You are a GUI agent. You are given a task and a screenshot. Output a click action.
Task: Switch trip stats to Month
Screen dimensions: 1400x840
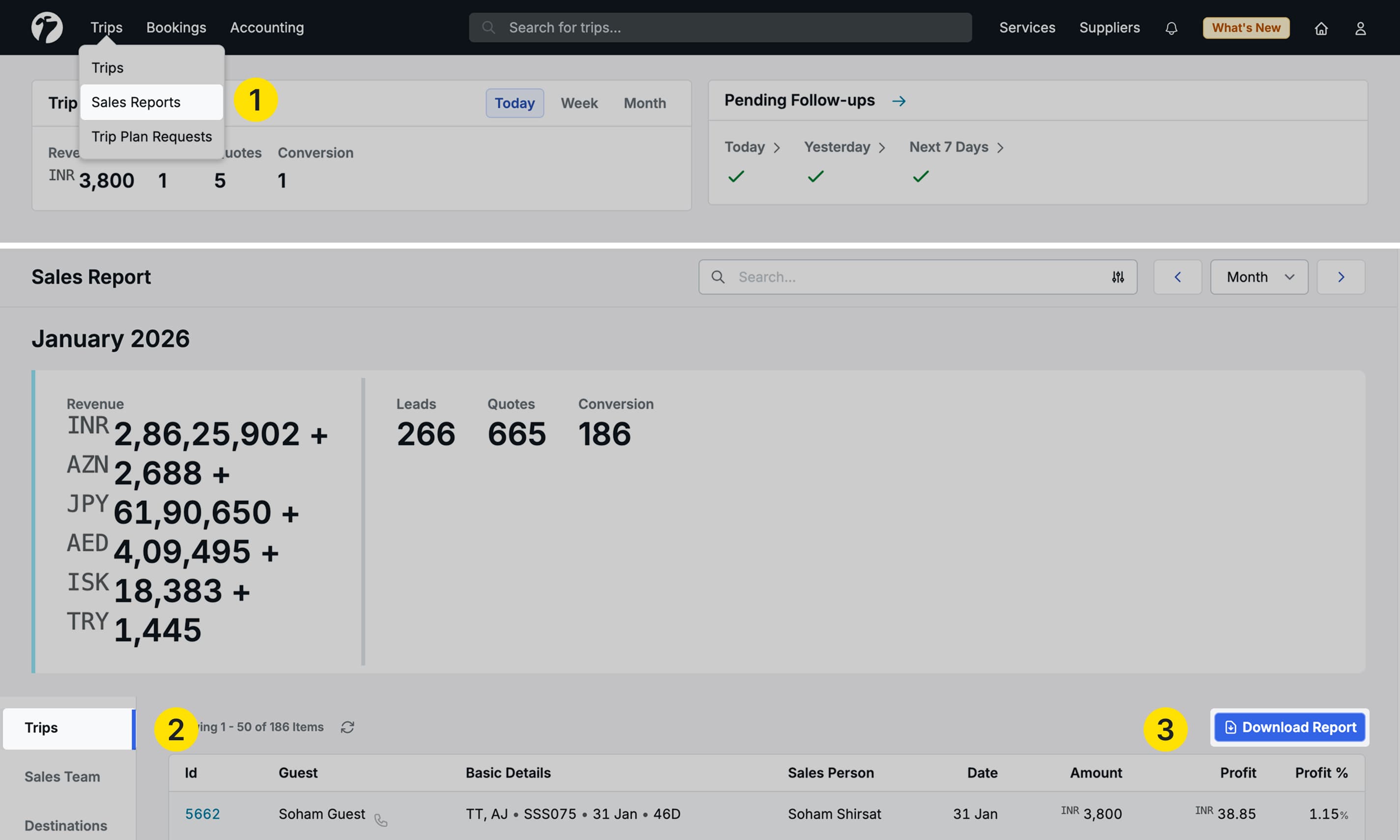point(644,103)
